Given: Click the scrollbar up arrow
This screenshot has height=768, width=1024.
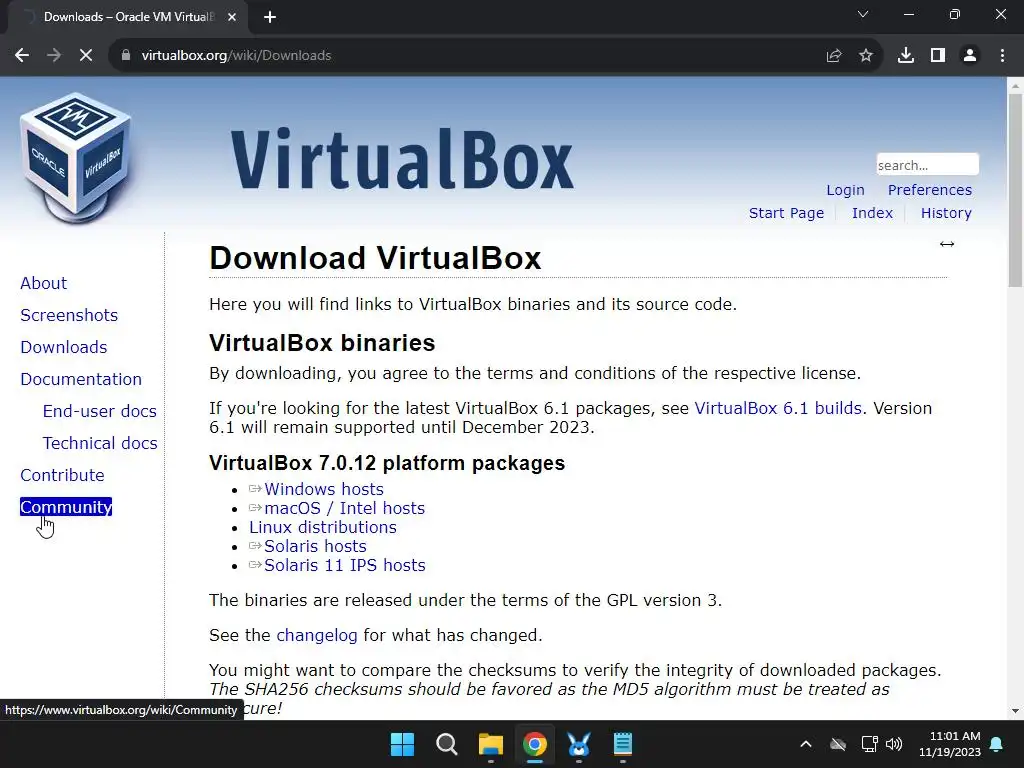Looking at the screenshot, I should pos(1015,86).
